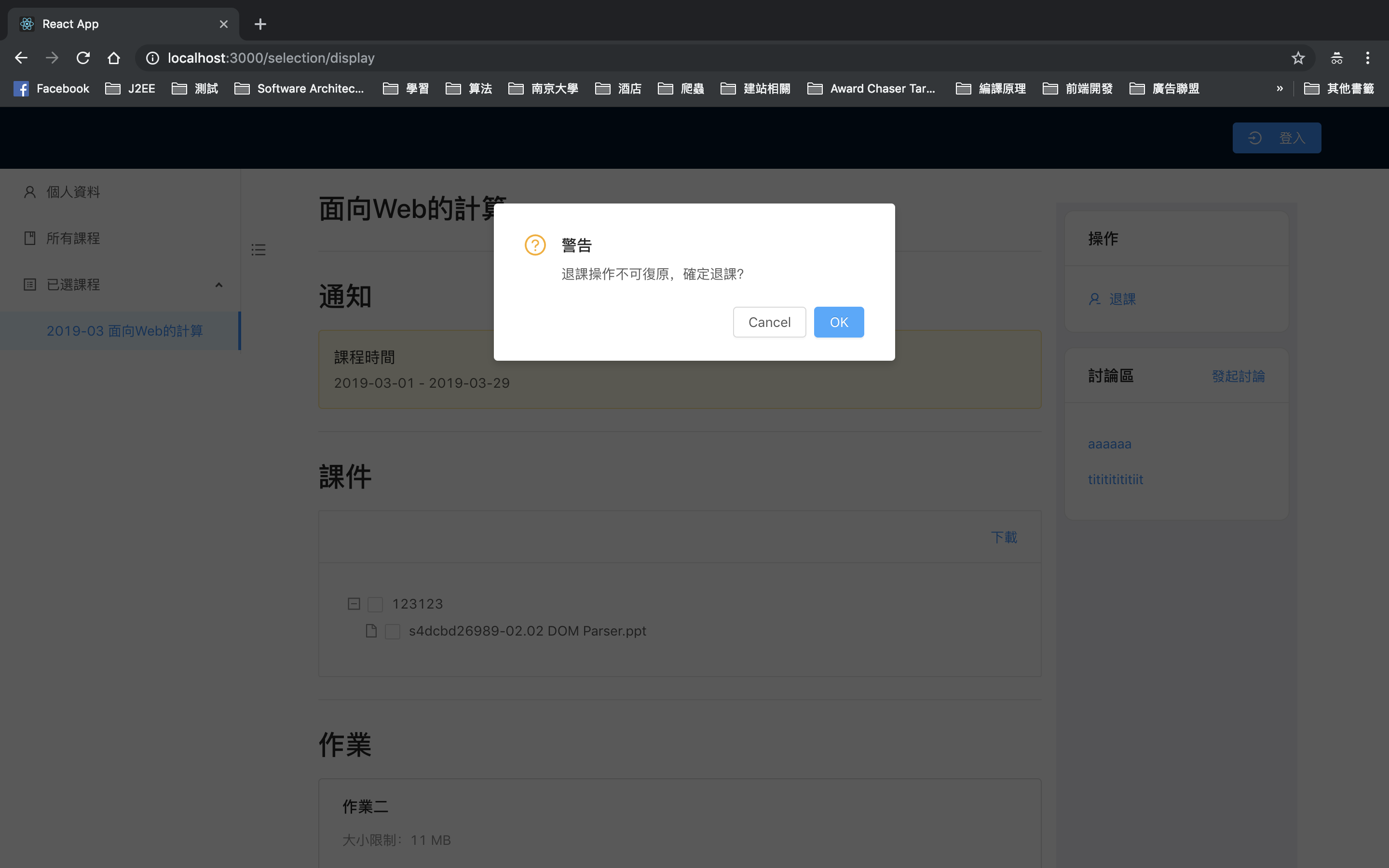Screen dimensions: 1389x868
Task: Click the site info icon in address bar
Action: pos(152,58)
